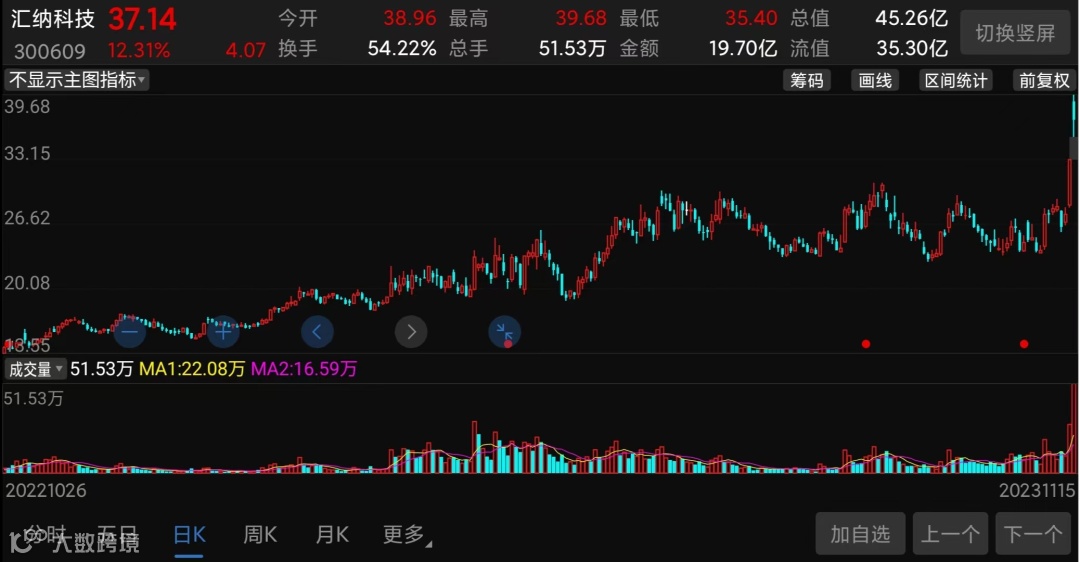Click 总手 value 51.53万 in header
The height and width of the screenshot is (562, 1080).
tap(572, 48)
